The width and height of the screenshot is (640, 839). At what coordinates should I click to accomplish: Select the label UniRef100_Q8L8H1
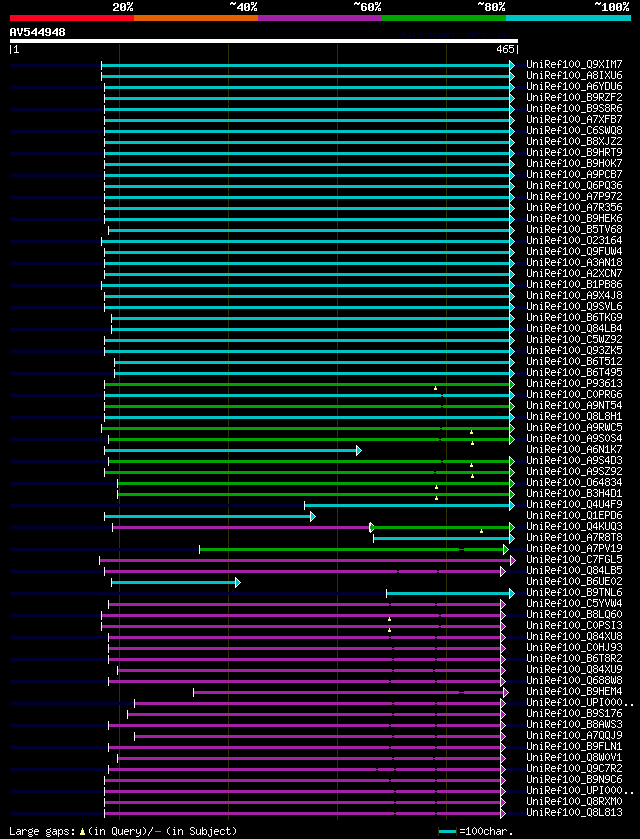coord(574,416)
